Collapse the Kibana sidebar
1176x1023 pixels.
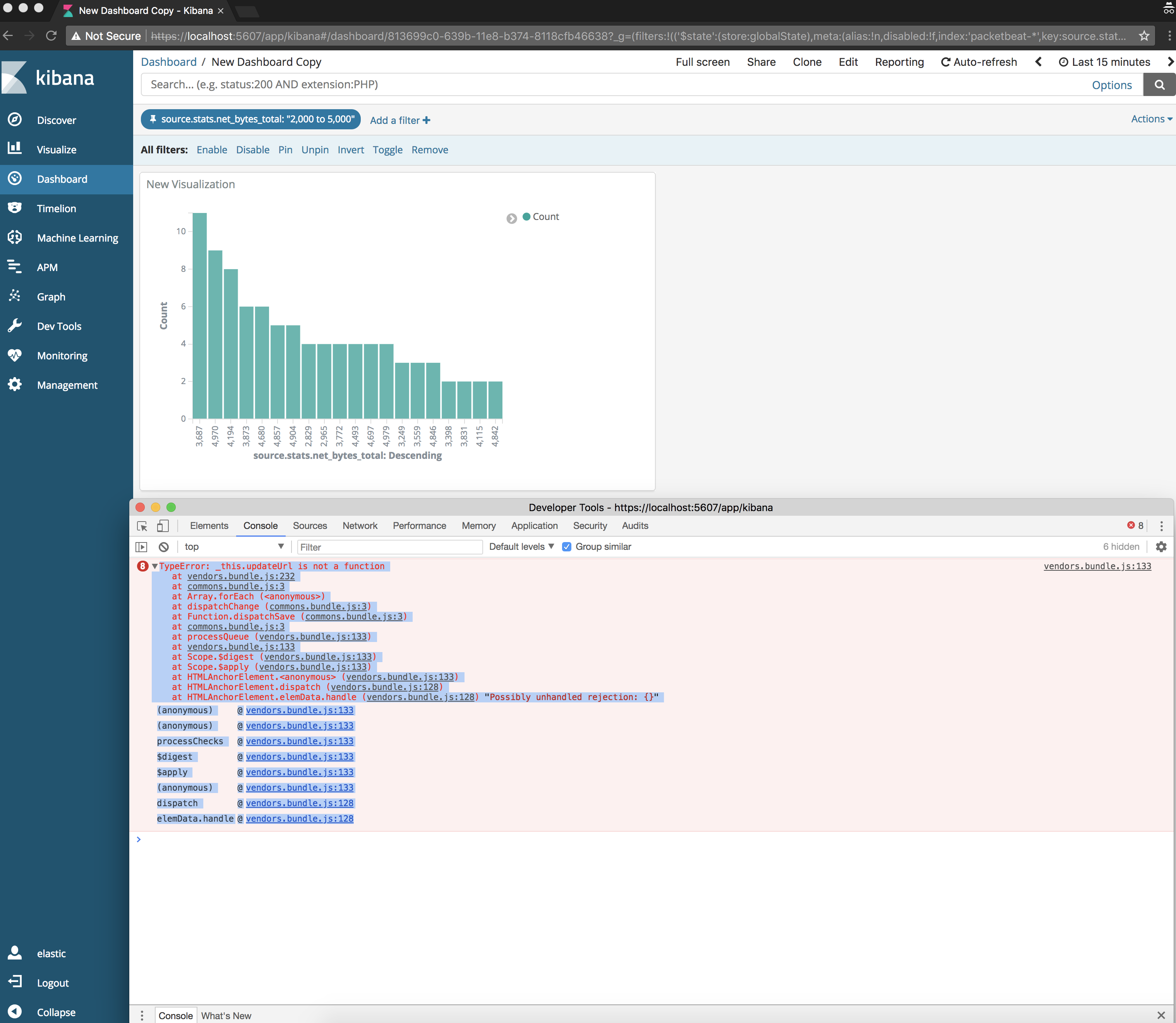click(x=56, y=1012)
